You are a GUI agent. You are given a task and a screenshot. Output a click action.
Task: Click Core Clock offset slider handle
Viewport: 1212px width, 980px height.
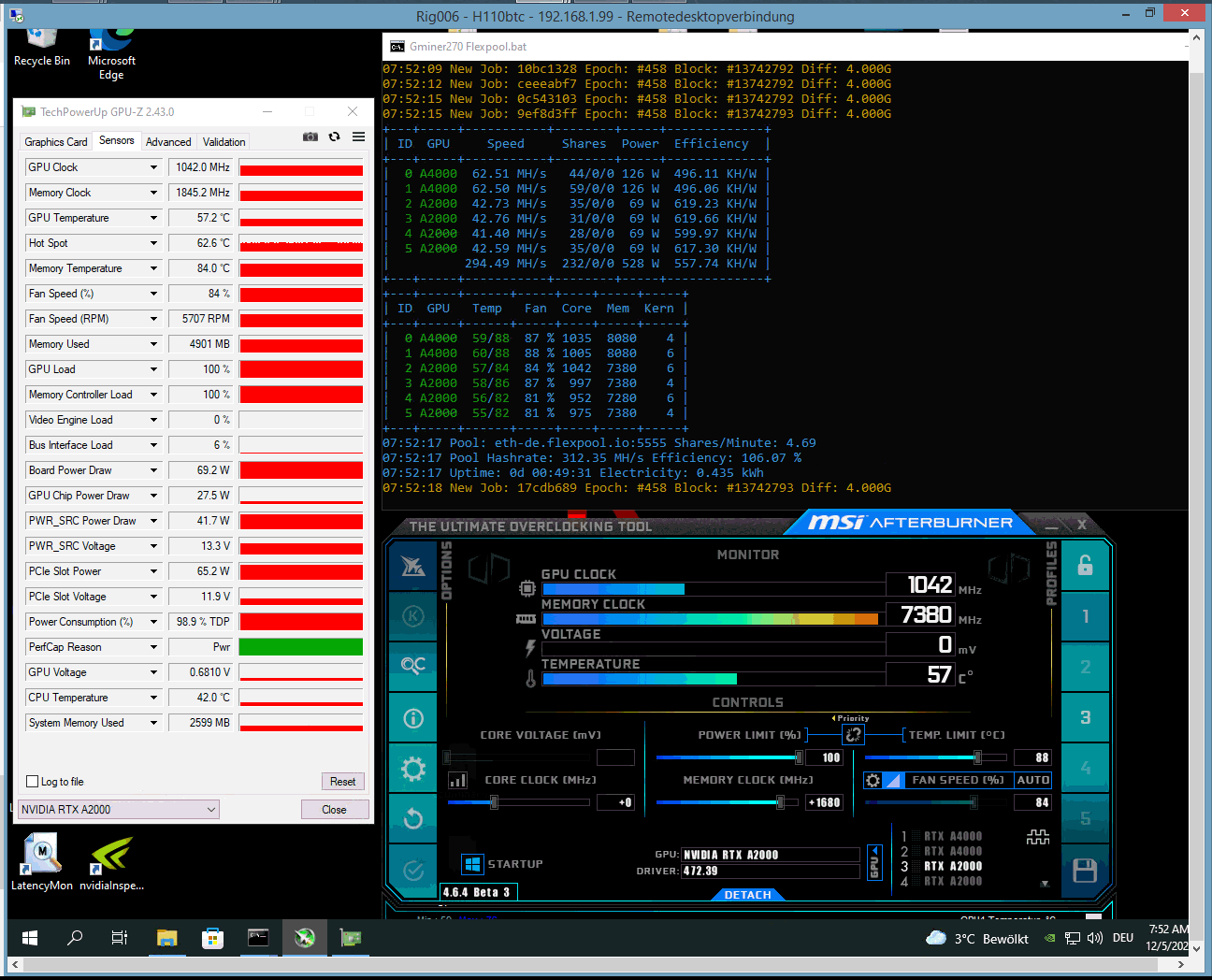tap(494, 802)
